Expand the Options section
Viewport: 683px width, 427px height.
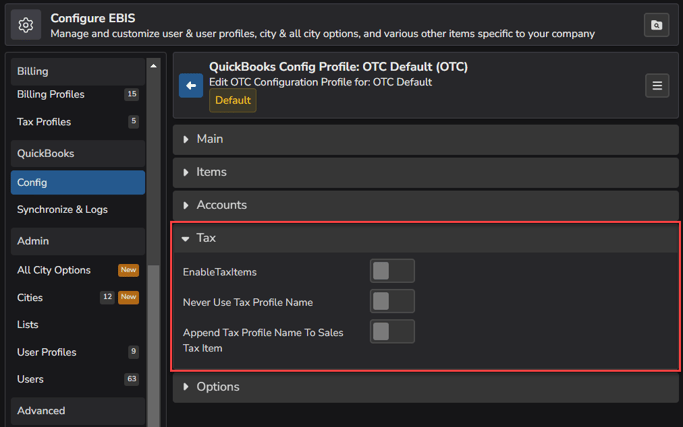click(217, 387)
